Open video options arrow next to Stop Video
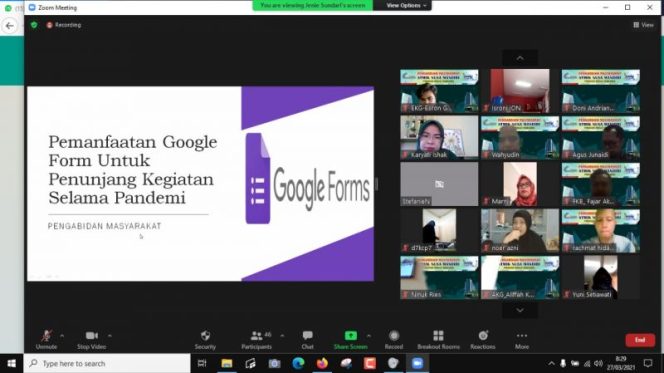Screen dimensions: 664x373 point(110,336)
